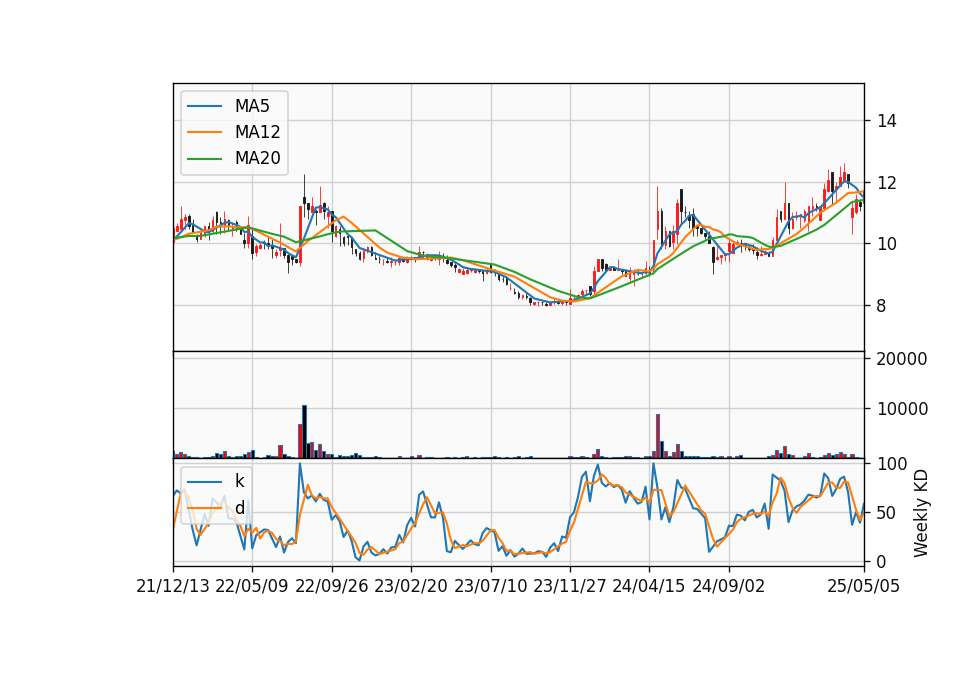Click the tall volume bar near 24/04/15
The width and height of the screenshot is (960, 690).
click(x=658, y=436)
